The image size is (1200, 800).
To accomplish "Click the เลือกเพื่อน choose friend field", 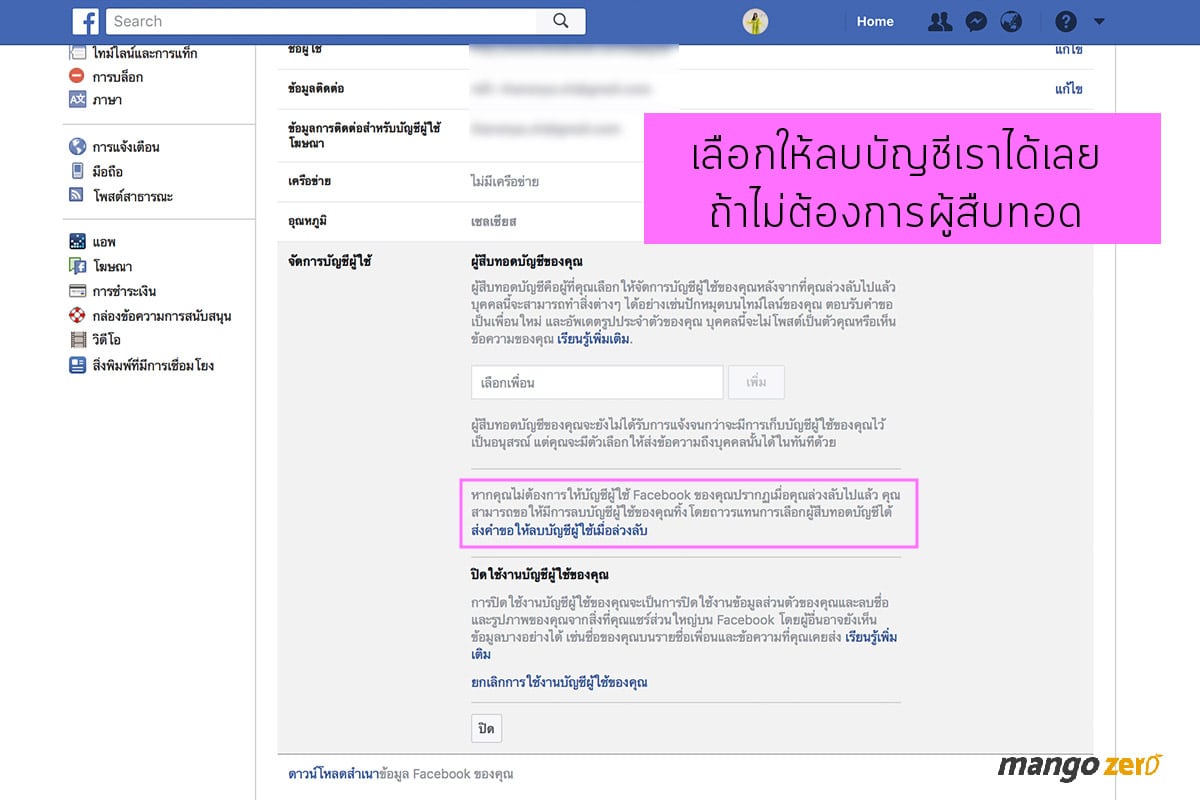I will coord(597,383).
